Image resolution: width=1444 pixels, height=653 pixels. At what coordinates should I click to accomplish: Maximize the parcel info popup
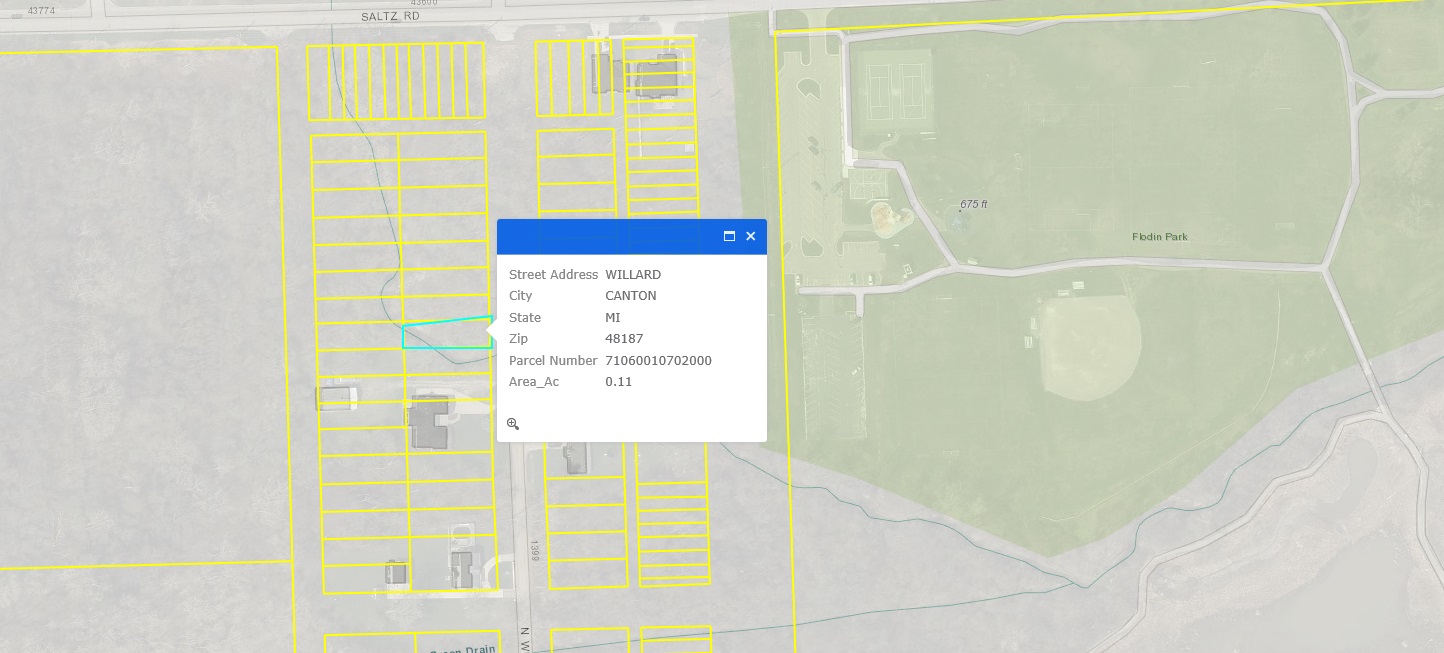click(729, 236)
